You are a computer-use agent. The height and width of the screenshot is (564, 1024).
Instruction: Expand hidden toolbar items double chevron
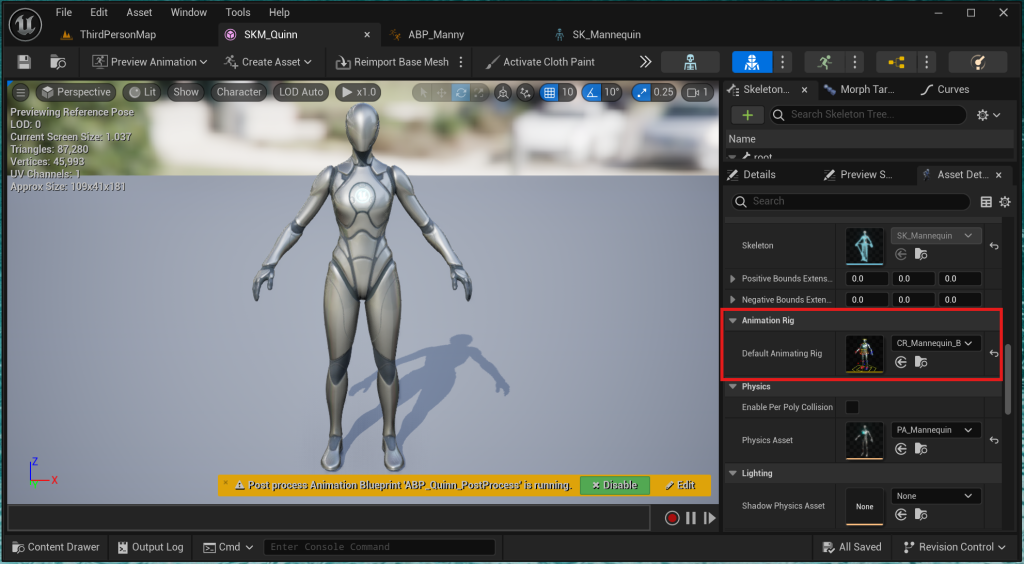pyautogui.click(x=645, y=62)
